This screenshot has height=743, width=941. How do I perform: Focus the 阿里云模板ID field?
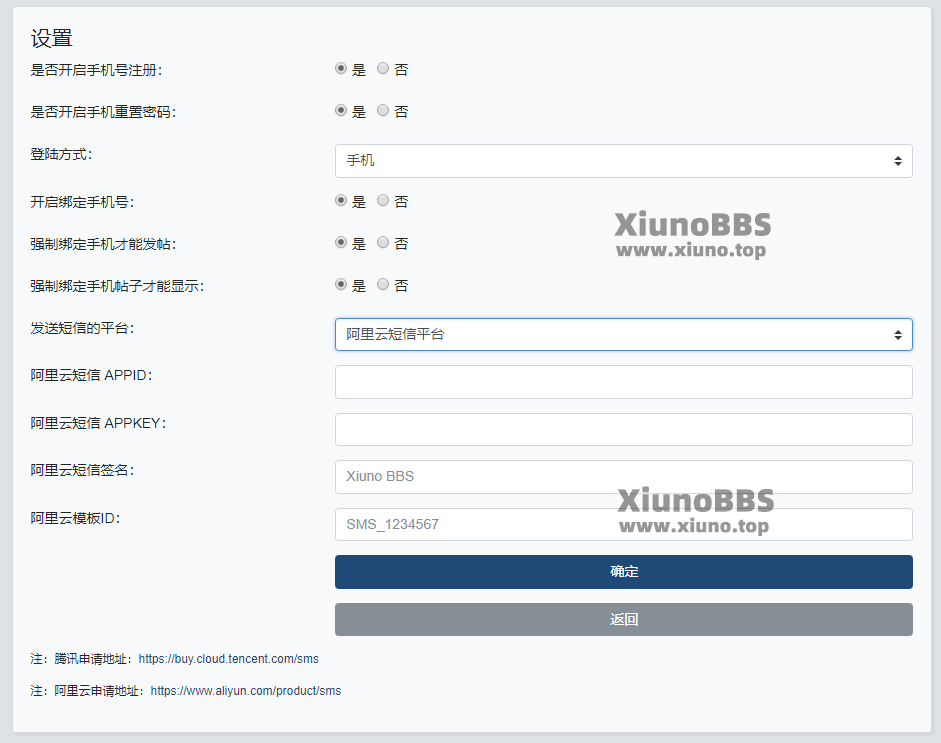[x=624, y=525]
